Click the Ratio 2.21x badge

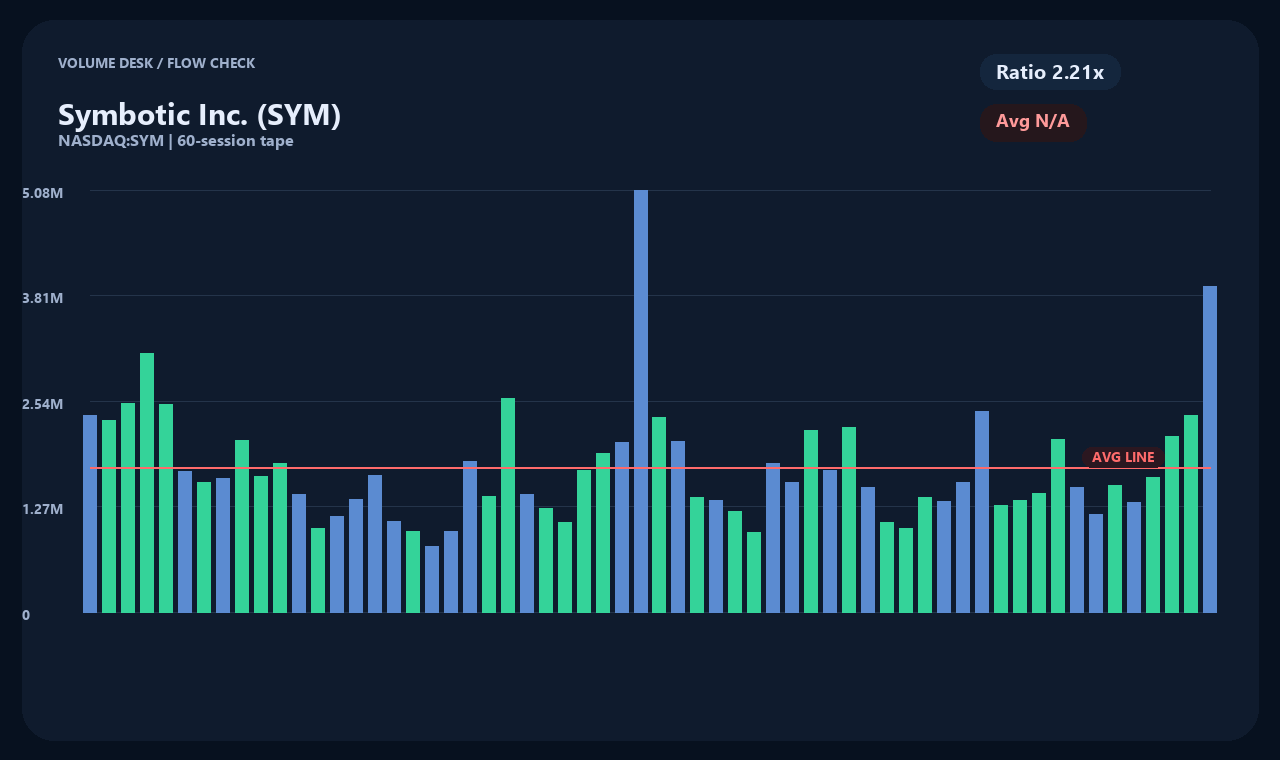(x=1050, y=72)
